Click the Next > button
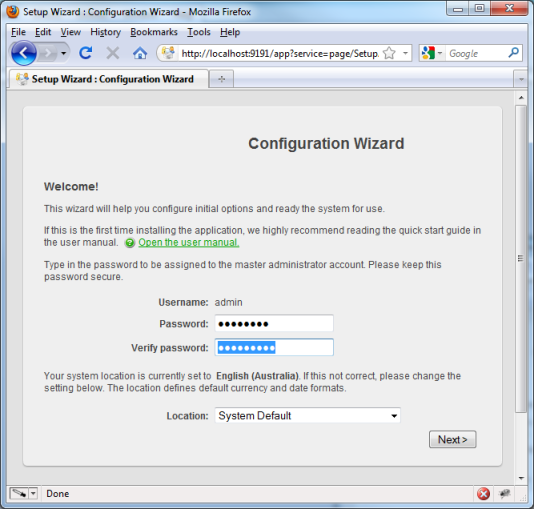534x509 pixels. [x=453, y=440]
